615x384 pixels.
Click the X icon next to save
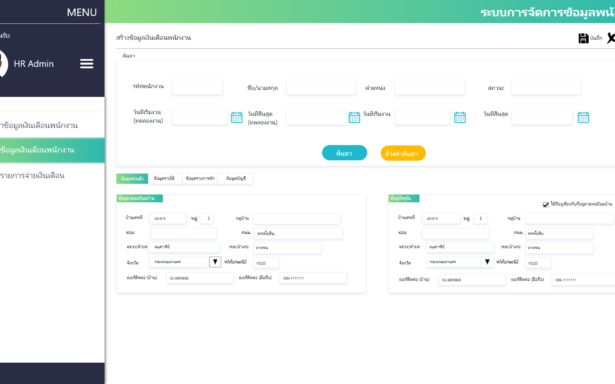611,38
